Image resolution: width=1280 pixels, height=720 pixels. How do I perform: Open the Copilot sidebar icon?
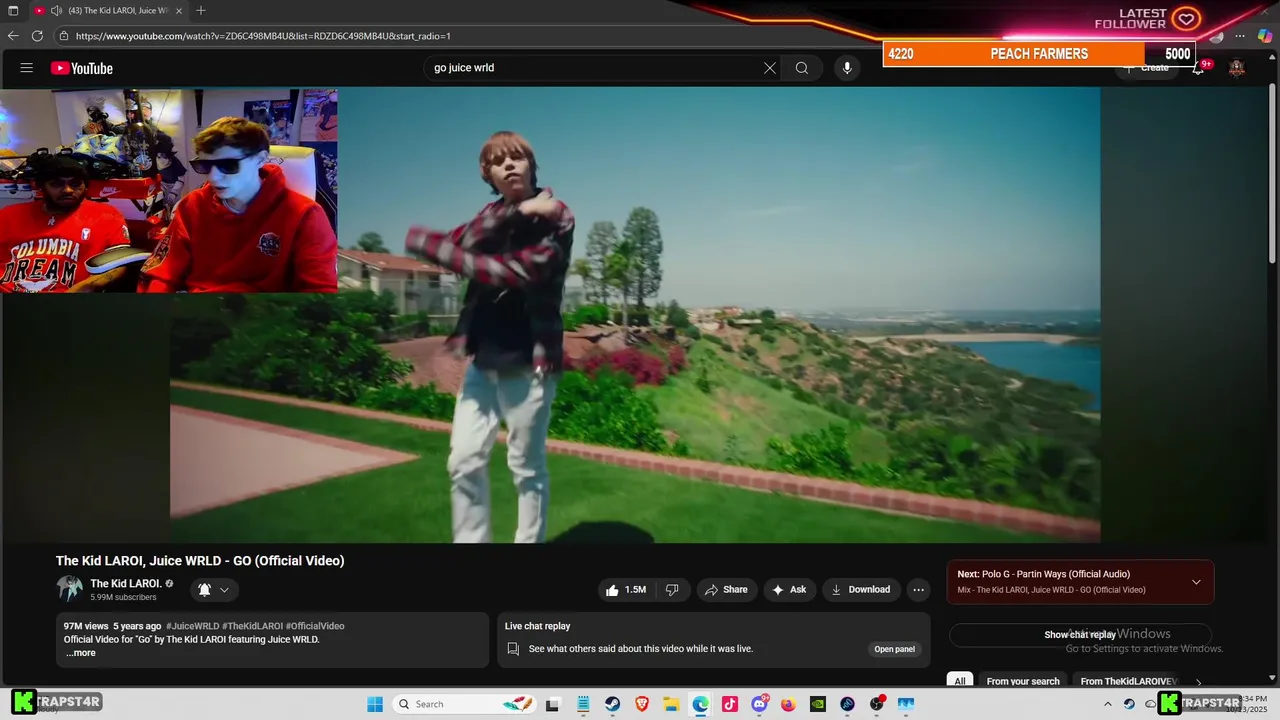click(1265, 36)
